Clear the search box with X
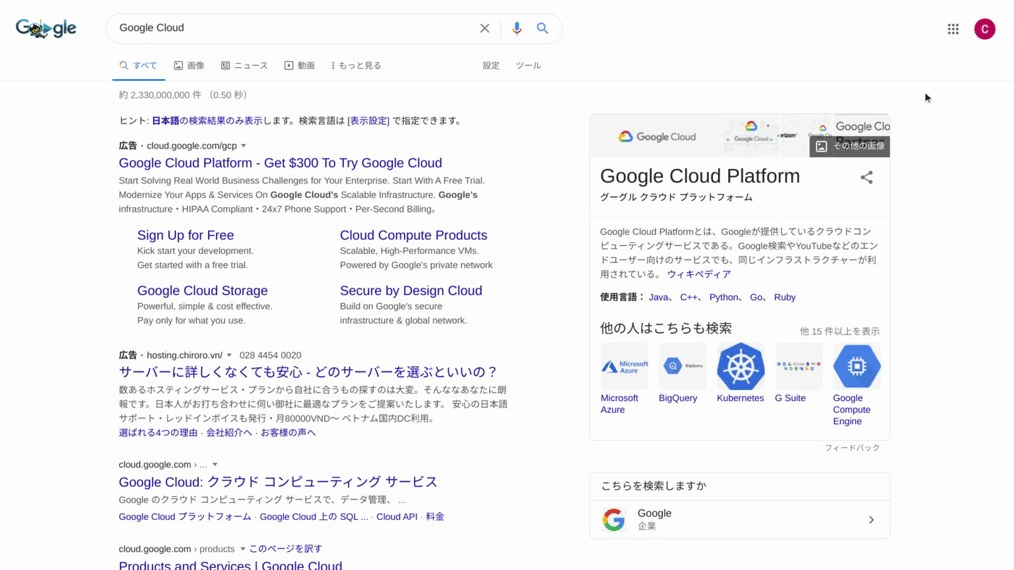Image resolution: width=1014 pixels, height=570 pixels. 484,28
